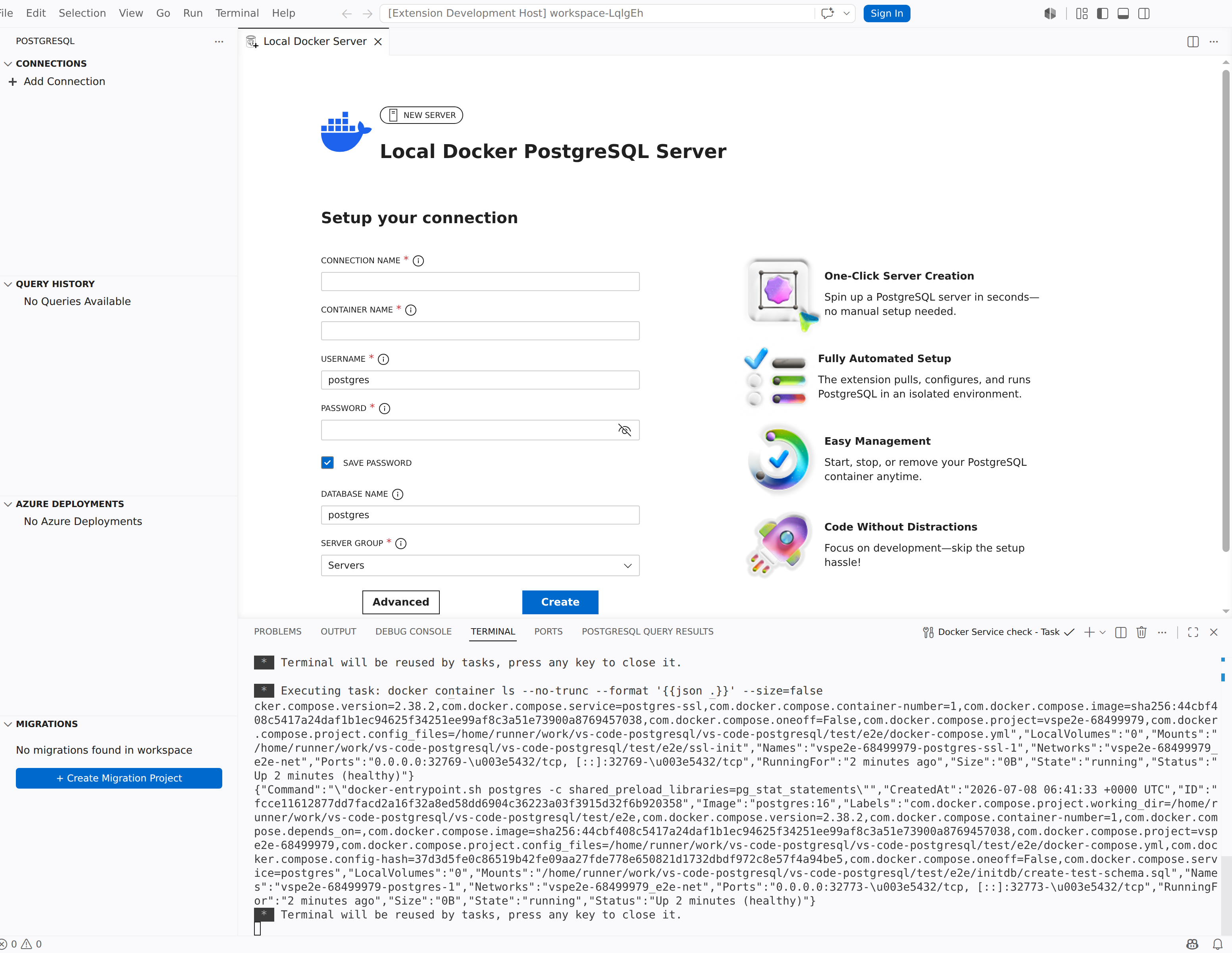Switch to the Output tab

(x=339, y=632)
